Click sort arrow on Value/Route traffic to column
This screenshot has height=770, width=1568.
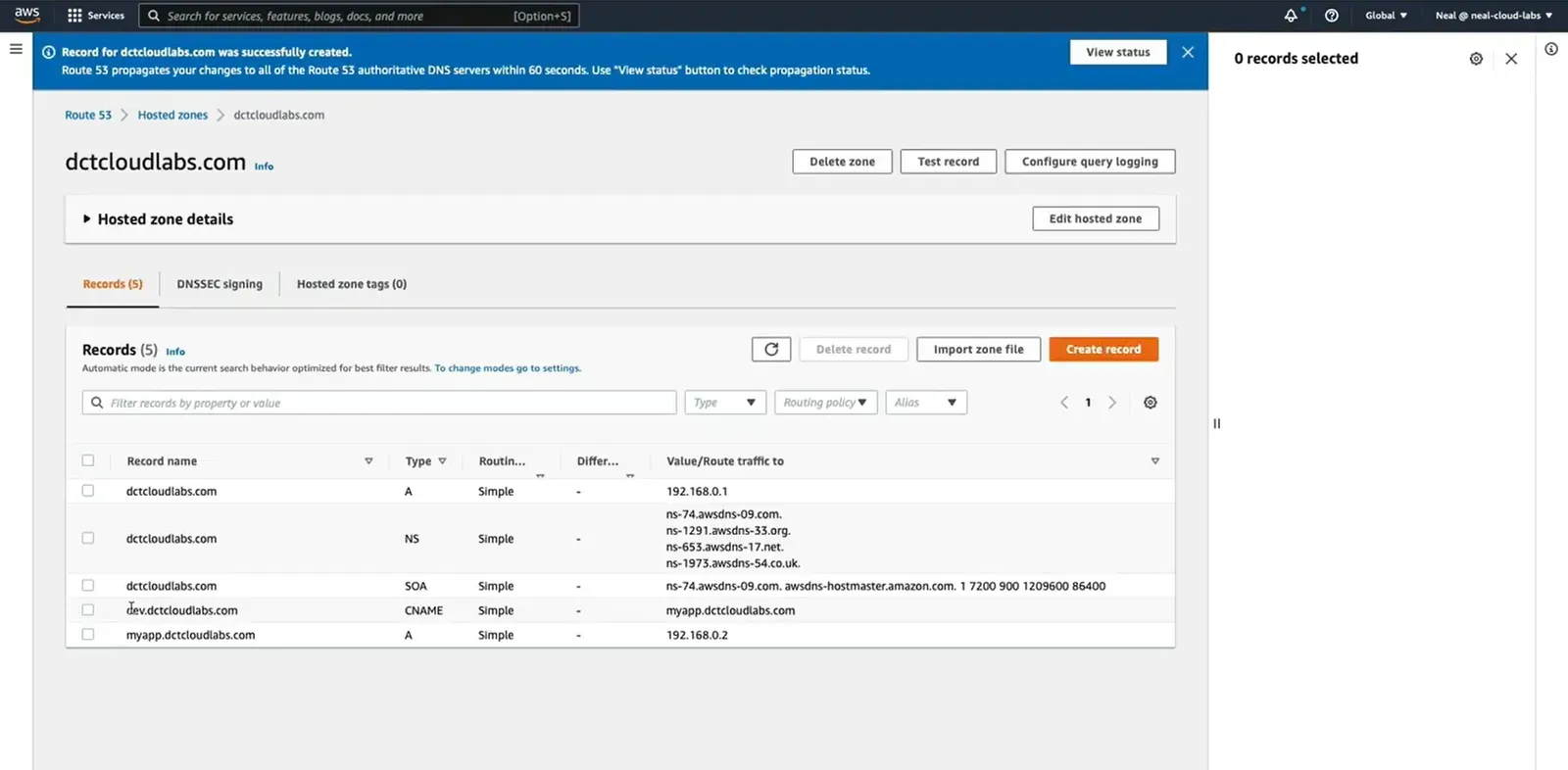1154,461
